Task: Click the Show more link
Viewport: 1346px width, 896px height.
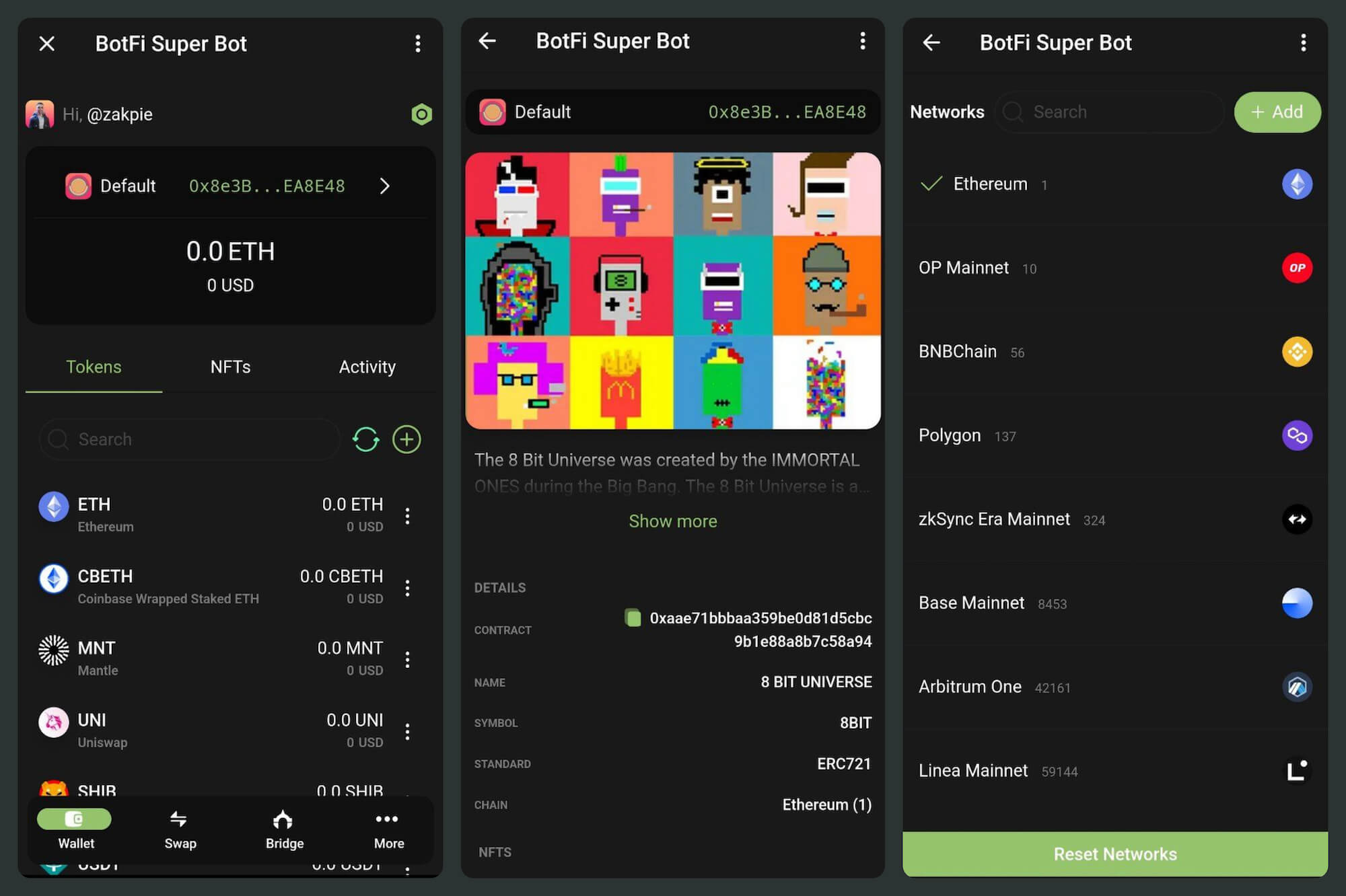Action: point(672,521)
